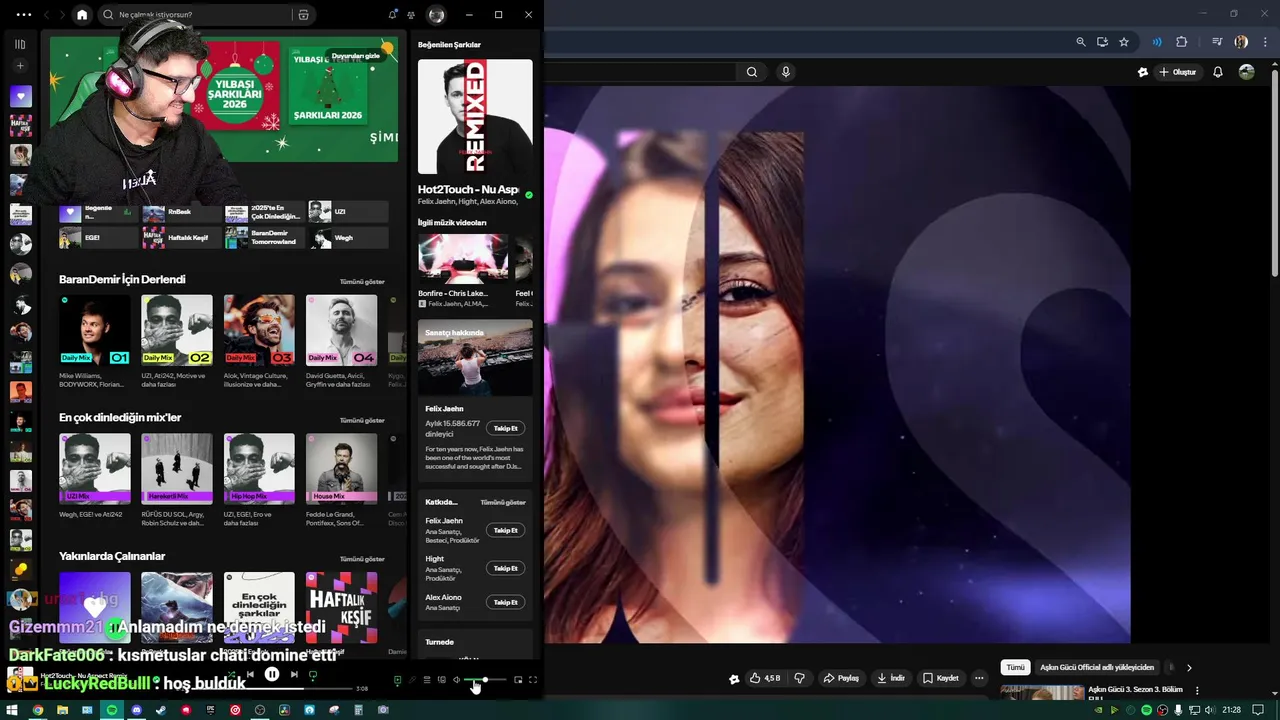Pause the current Spotify track
The width and height of the screenshot is (1280, 720).
click(x=272, y=675)
